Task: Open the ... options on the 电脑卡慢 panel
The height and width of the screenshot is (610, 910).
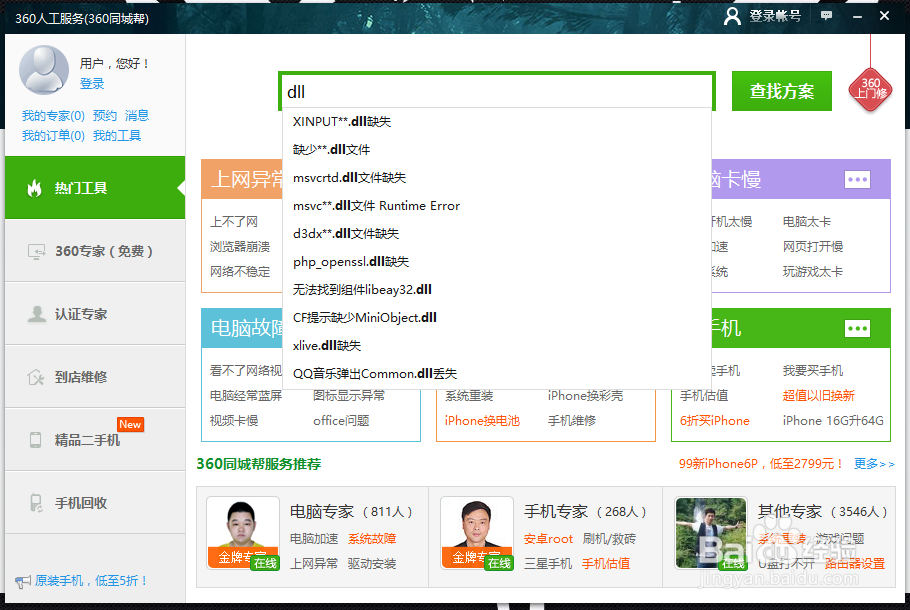Action: coord(856,179)
